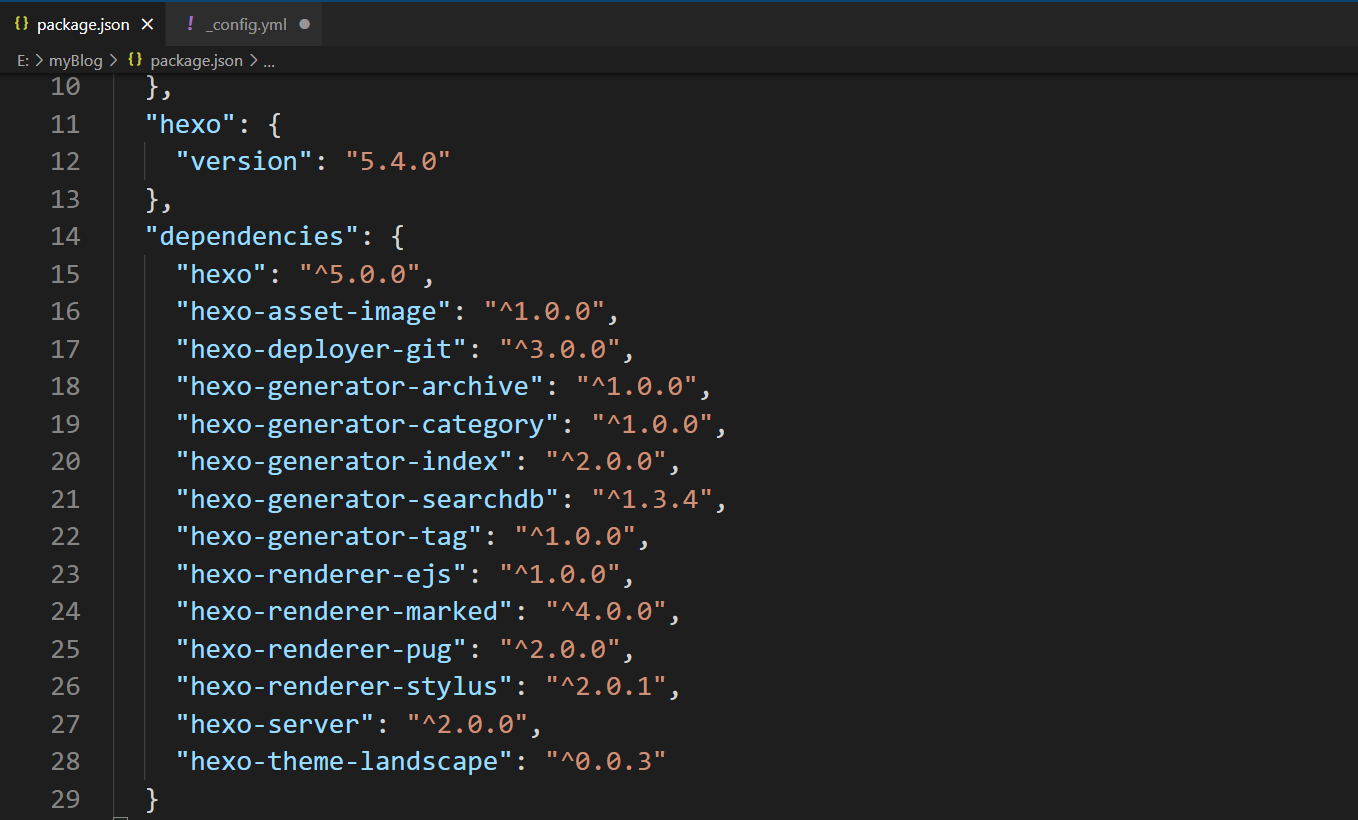This screenshot has width=1358, height=820.
Task: Click the JSON file icon on the package.json tab
Action: (x=21, y=24)
